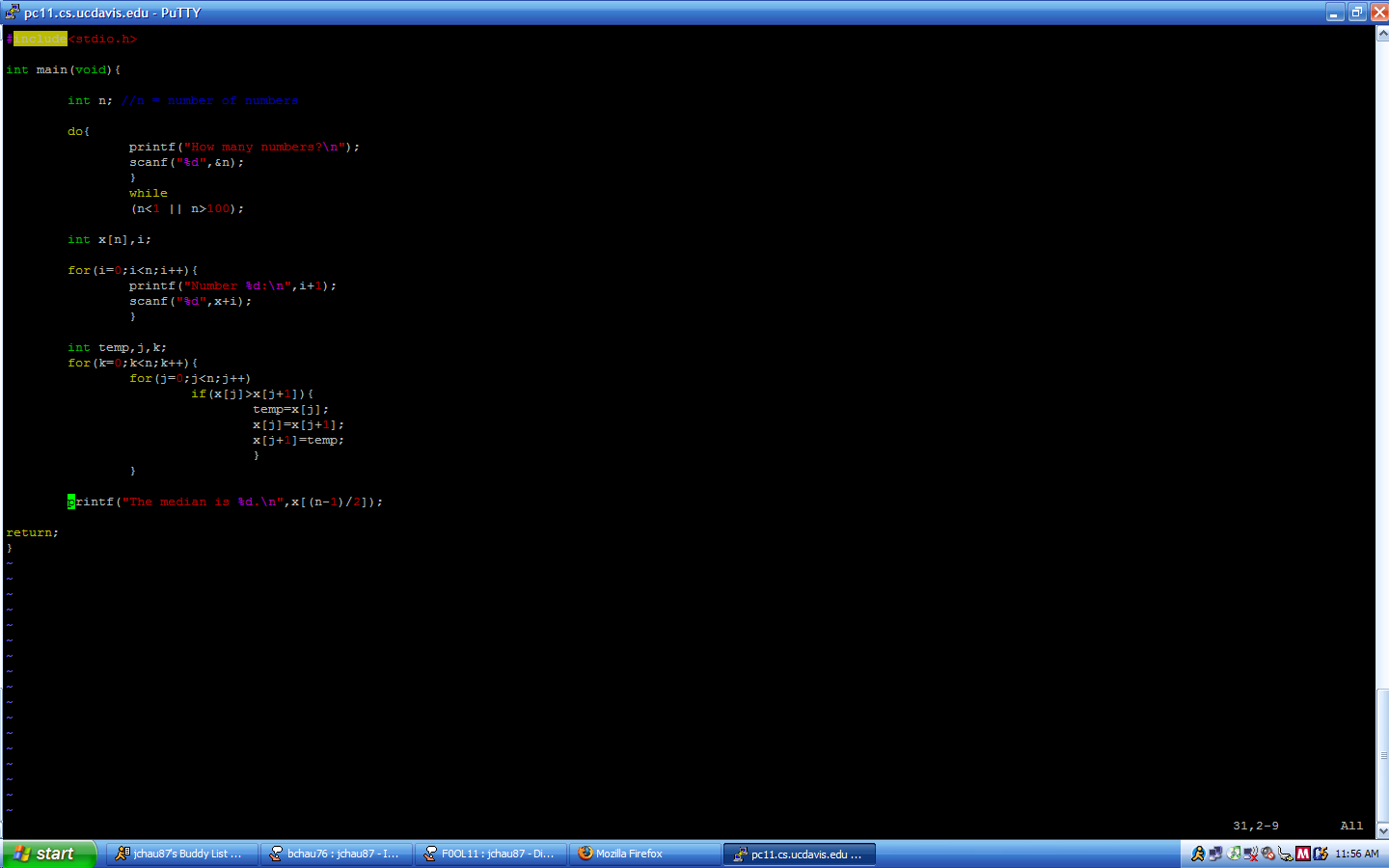Click the 'How many numbers?' printf line
Viewport: 1389px width, 868px height.
[244, 147]
